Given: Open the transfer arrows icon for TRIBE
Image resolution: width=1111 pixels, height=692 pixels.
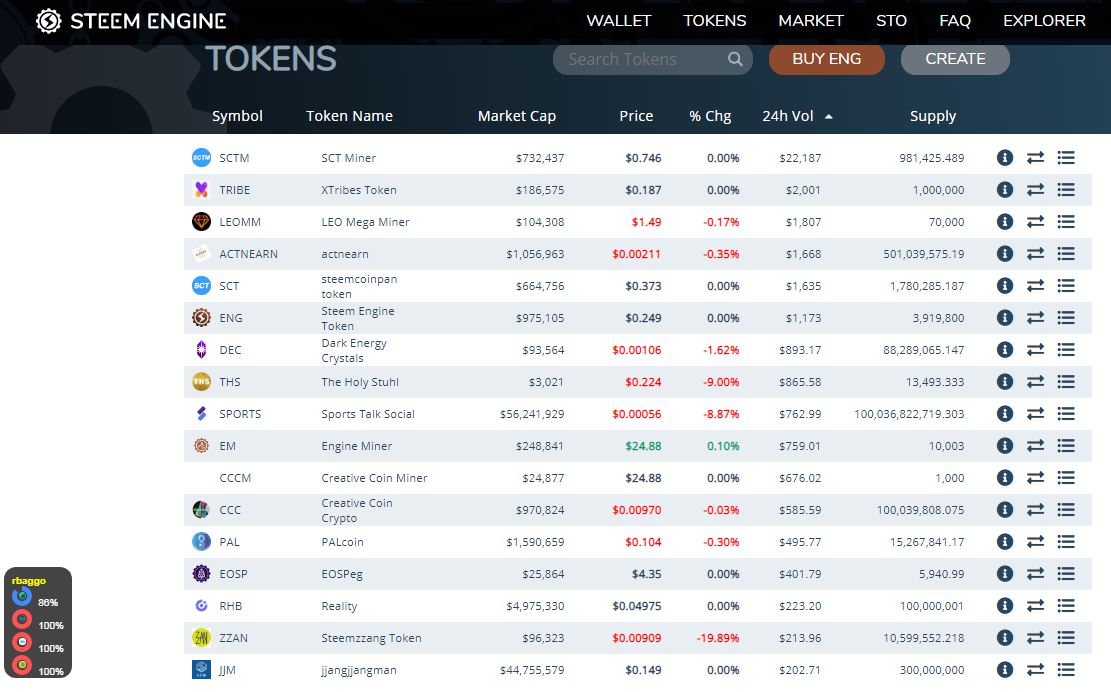Looking at the screenshot, I should [x=1035, y=190].
